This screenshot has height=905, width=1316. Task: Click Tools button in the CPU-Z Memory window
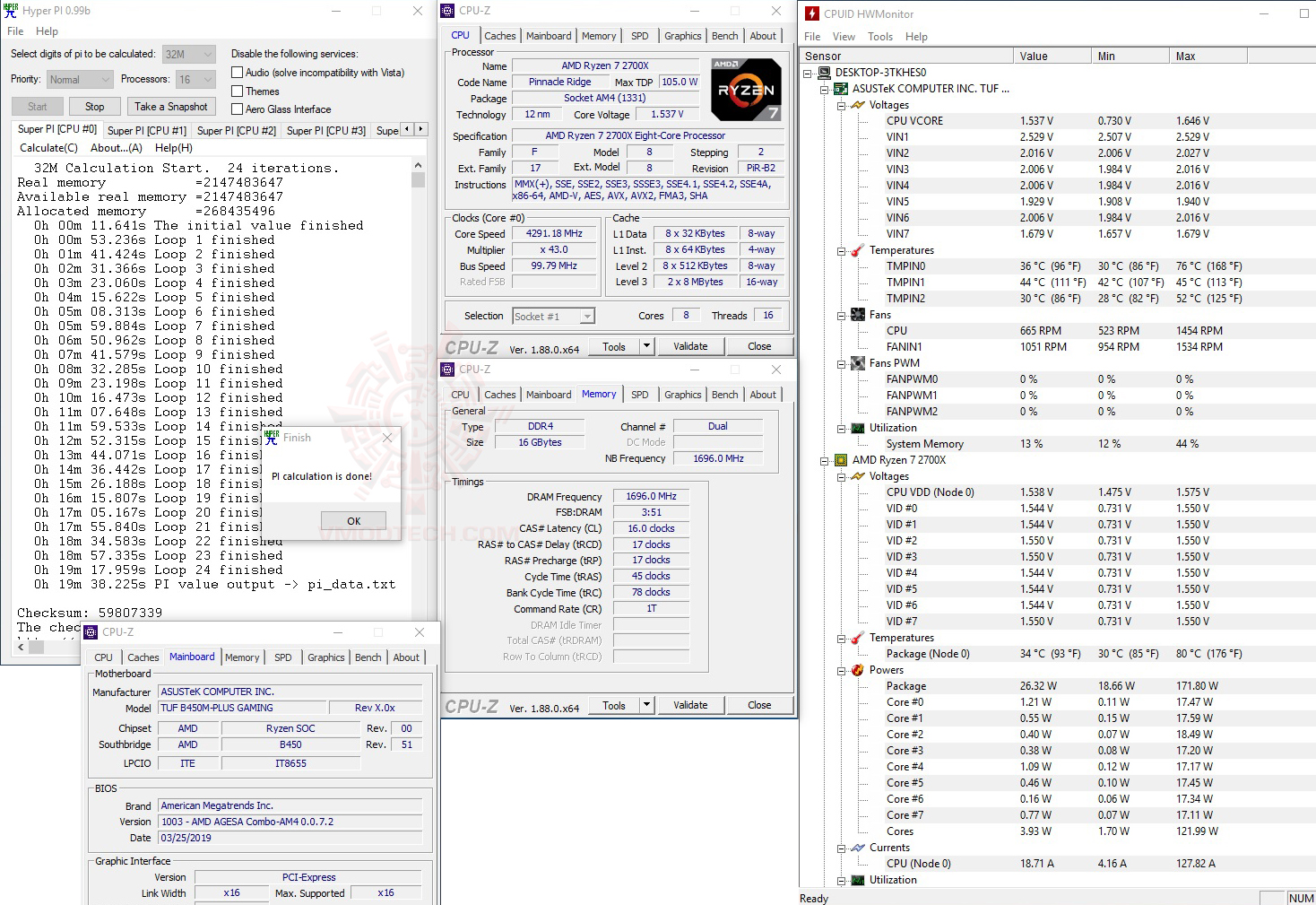[x=614, y=705]
